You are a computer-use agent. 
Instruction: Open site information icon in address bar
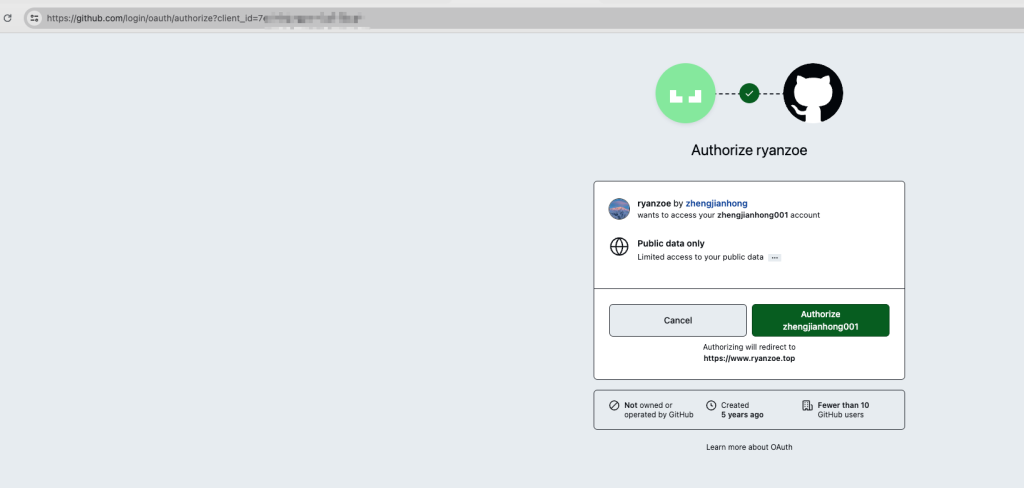pyautogui.click(x=35, y=18)
